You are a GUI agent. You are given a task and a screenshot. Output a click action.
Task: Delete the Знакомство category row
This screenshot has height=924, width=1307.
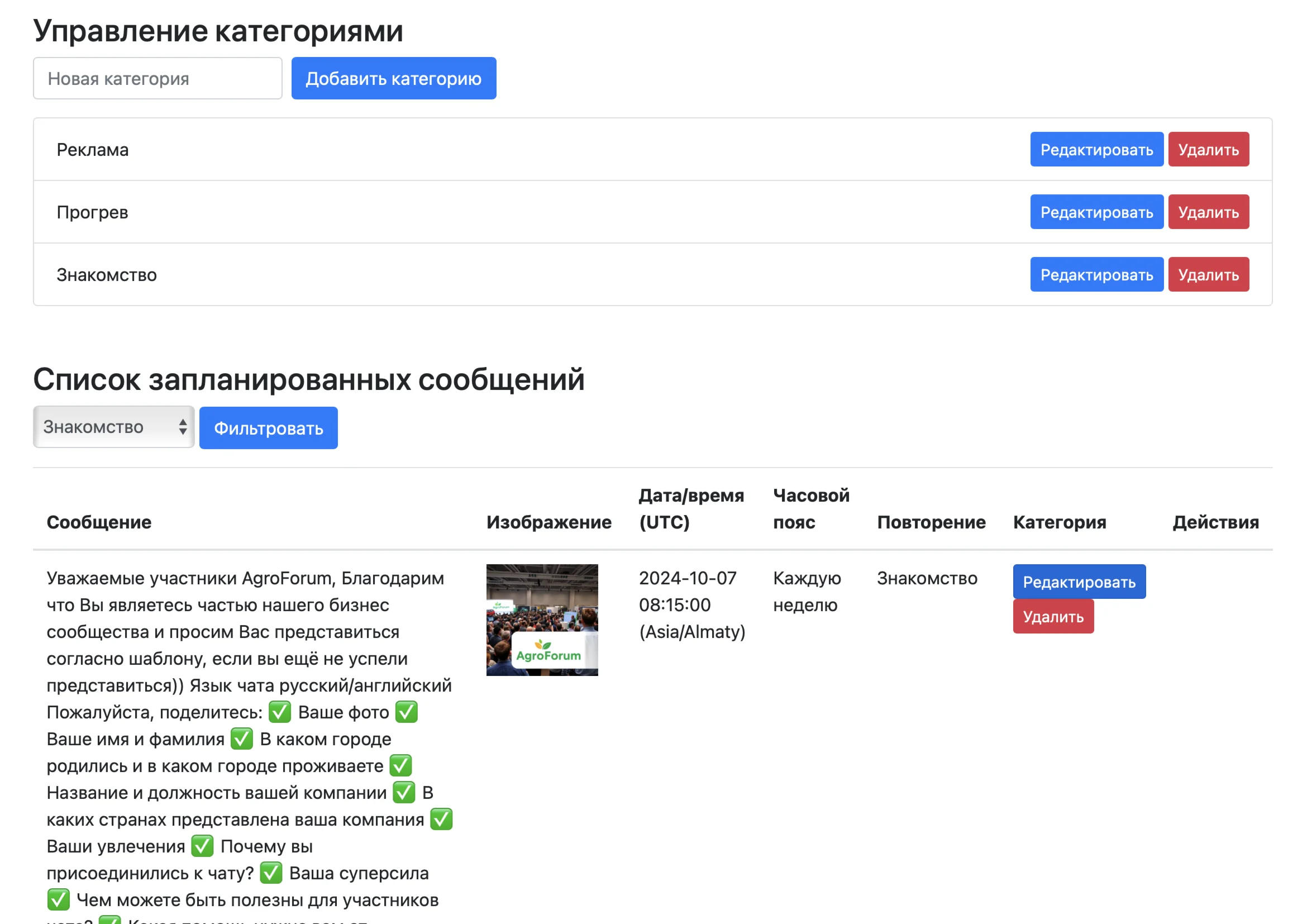point(1208,274)
